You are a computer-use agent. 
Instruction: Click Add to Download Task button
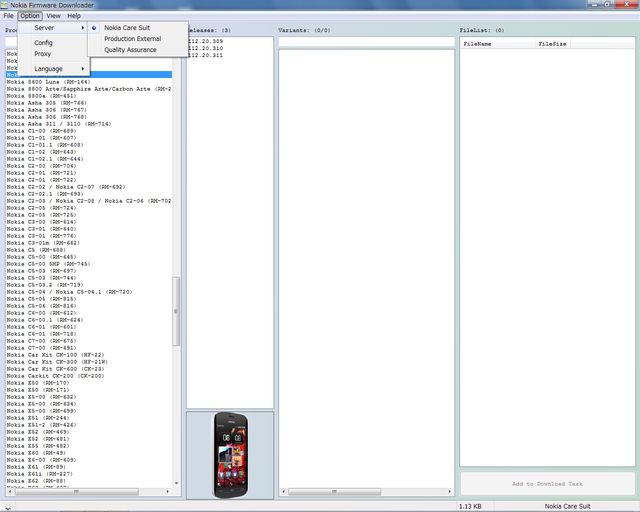pyautogui.click(x=546, y=483)
